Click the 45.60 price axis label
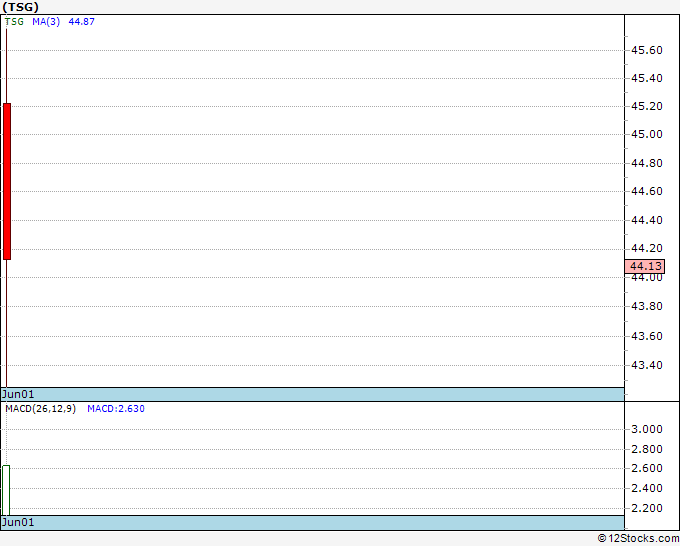 point(647,50)
